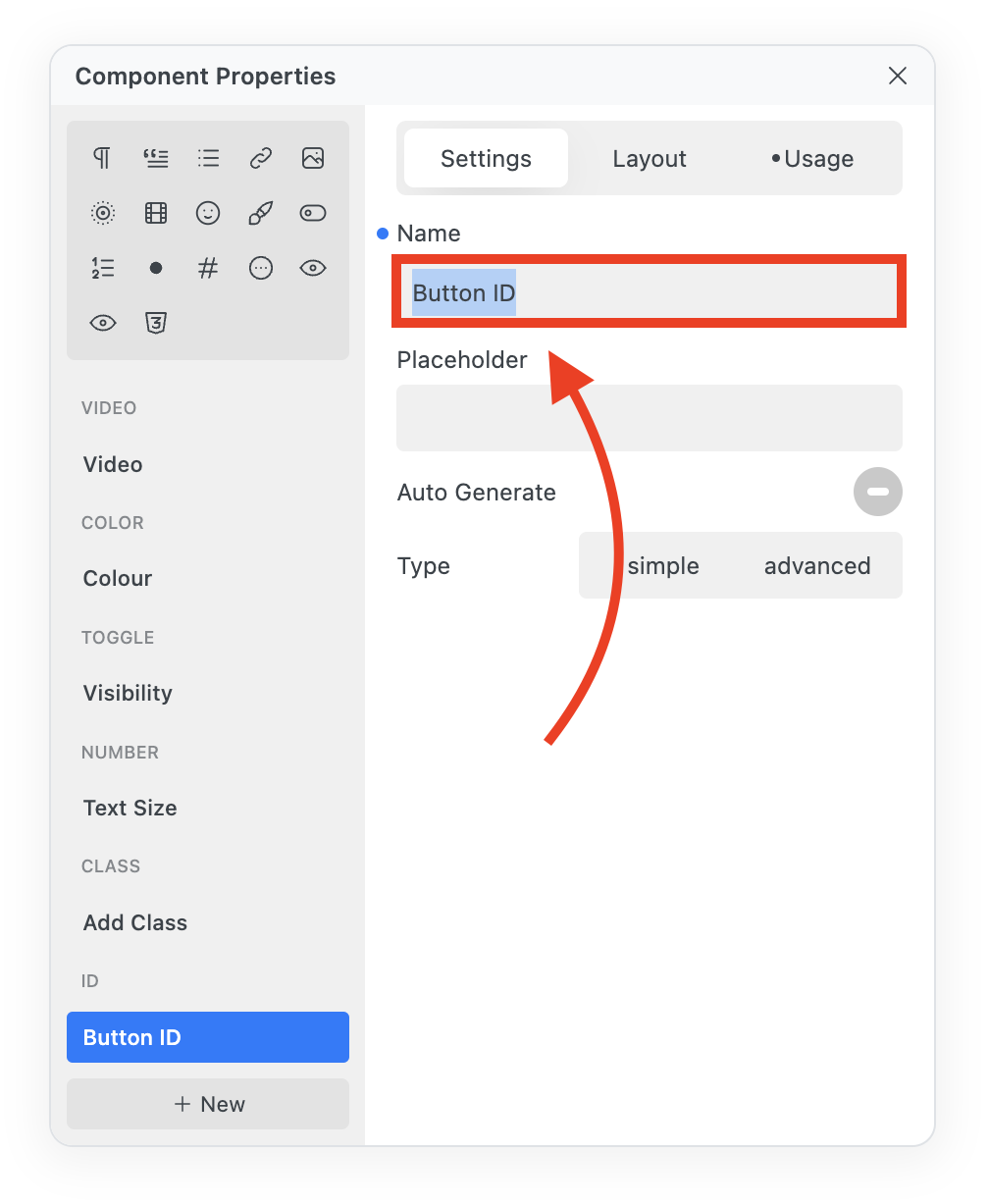Choose the numbered list property icon
The image size is (988, 1204).
tap(102, 268)
